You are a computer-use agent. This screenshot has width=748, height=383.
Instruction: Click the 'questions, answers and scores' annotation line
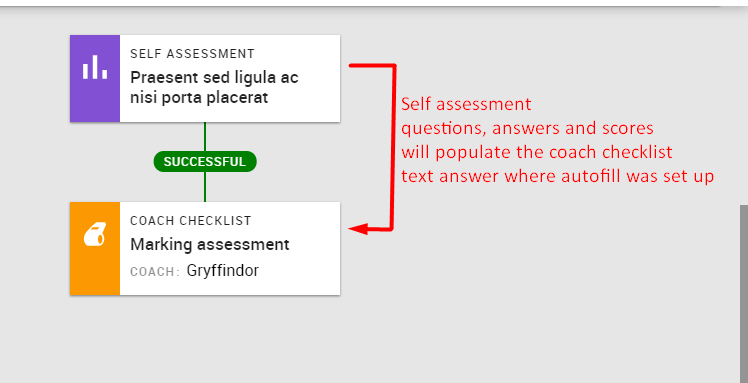click(x=527, y=128)
